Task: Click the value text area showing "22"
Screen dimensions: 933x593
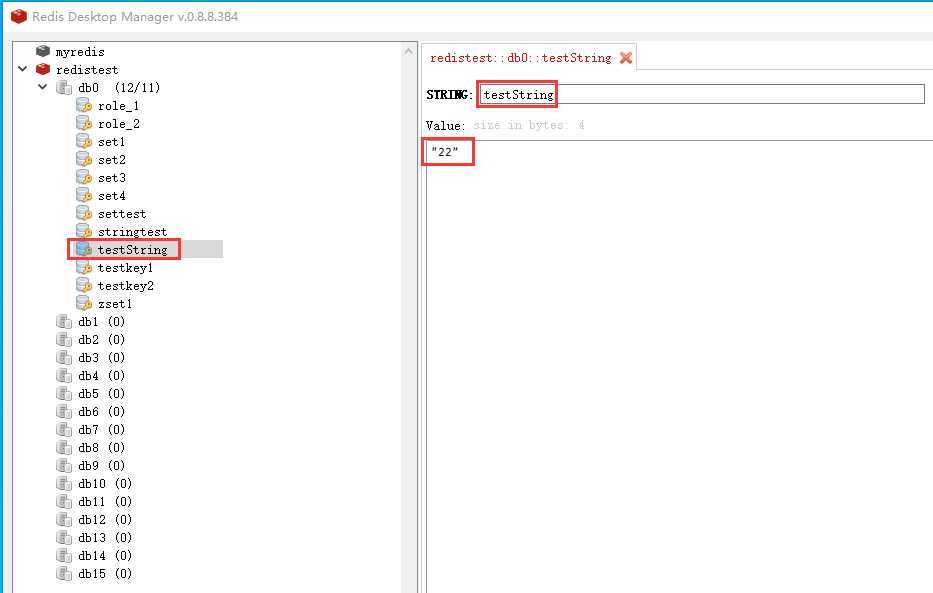Action: tap(680, 366)
